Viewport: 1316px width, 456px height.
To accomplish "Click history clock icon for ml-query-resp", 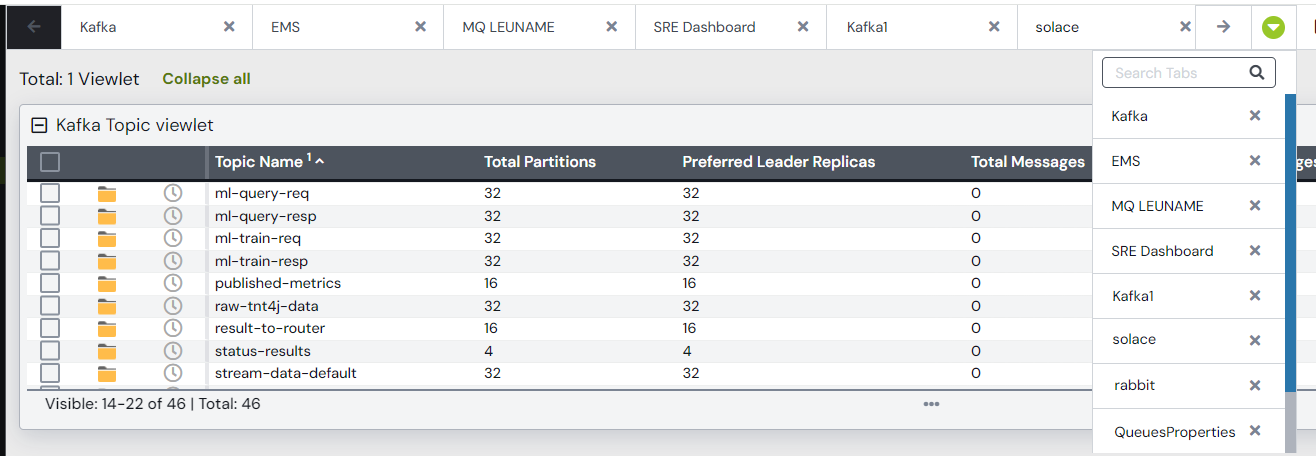I will (x=173, y=215).
